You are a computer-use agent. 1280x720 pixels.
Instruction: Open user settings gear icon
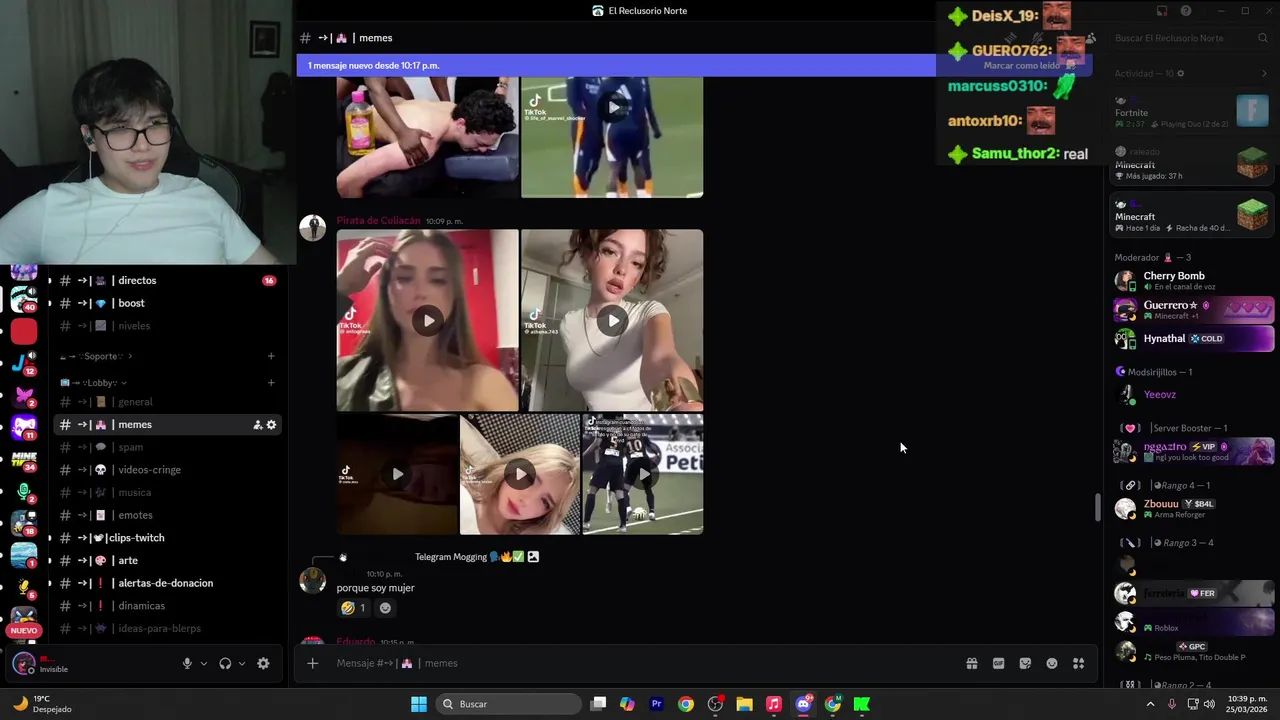(263, 663)
